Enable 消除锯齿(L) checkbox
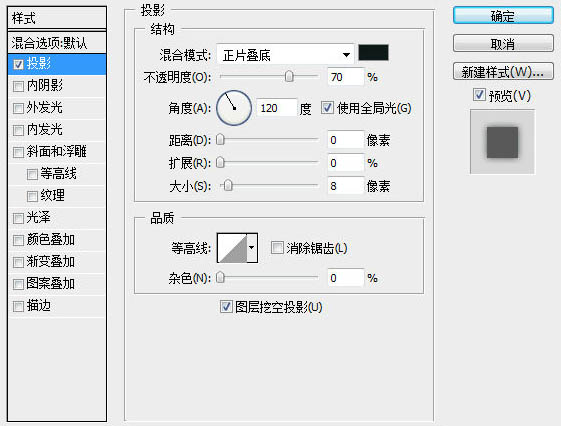This screenshot has width=561, height=426. [x=277, y=248]
